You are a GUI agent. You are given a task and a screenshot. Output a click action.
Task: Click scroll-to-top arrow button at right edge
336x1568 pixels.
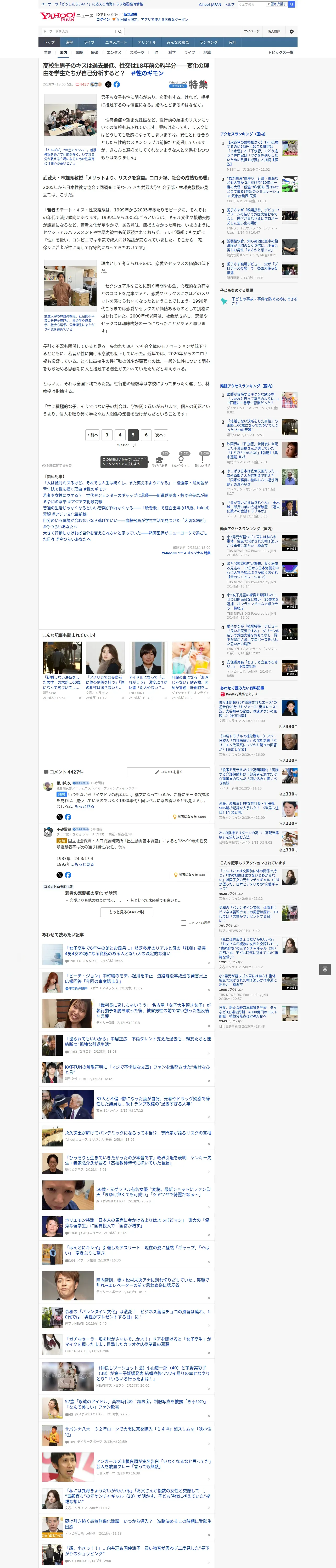click(324, 969)
